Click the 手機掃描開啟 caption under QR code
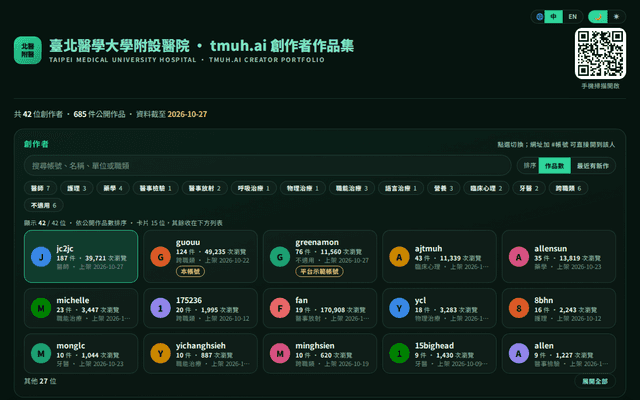The image size is (640, 400). (x=600, y=86)
